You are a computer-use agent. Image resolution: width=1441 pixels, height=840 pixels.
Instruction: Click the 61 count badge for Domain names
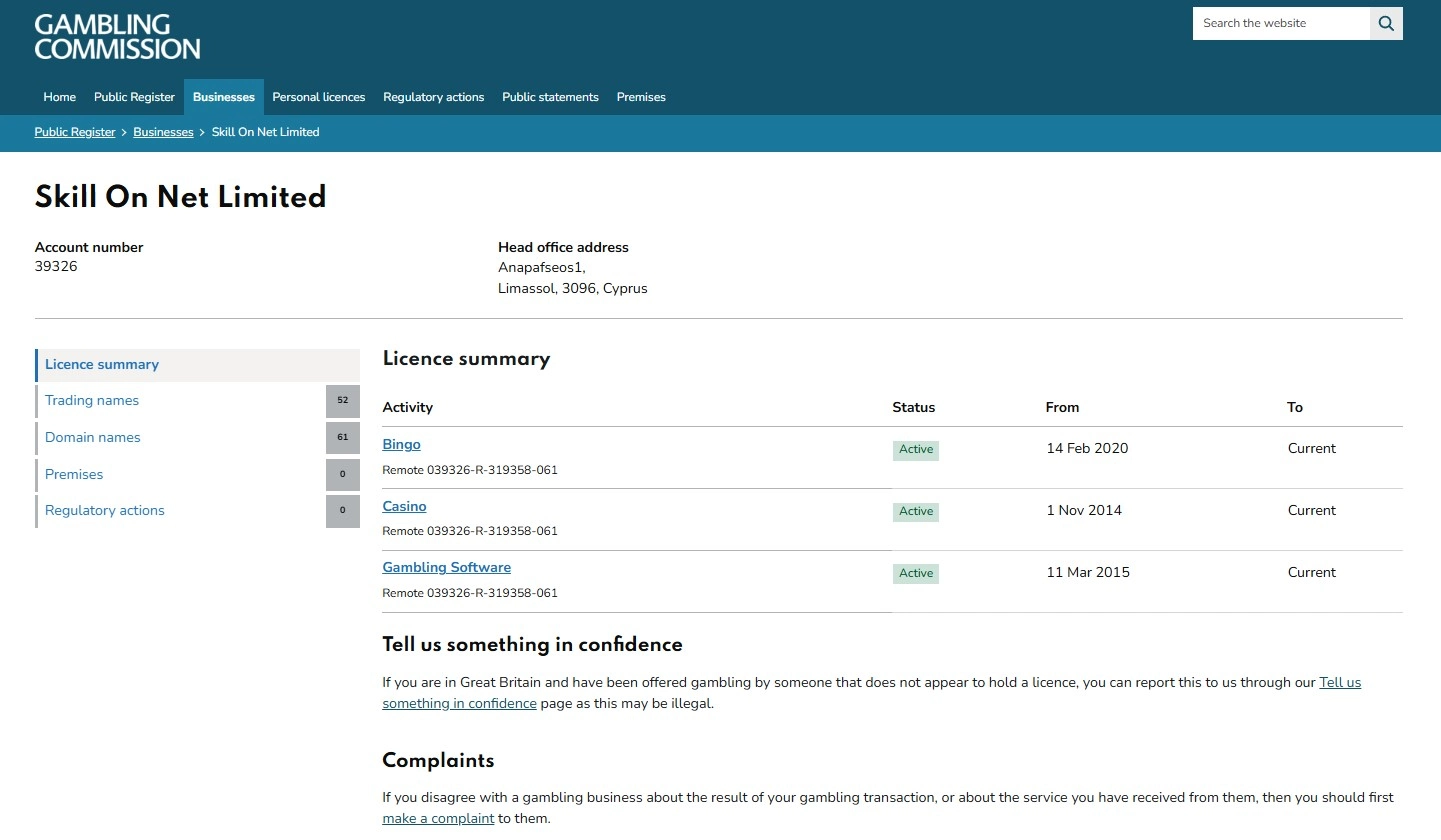tap(343, 438)
